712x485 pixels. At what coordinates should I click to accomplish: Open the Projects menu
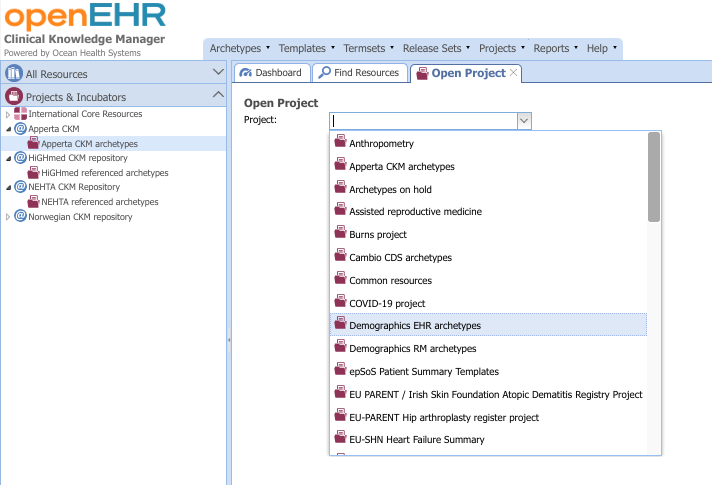coord(502,48)
